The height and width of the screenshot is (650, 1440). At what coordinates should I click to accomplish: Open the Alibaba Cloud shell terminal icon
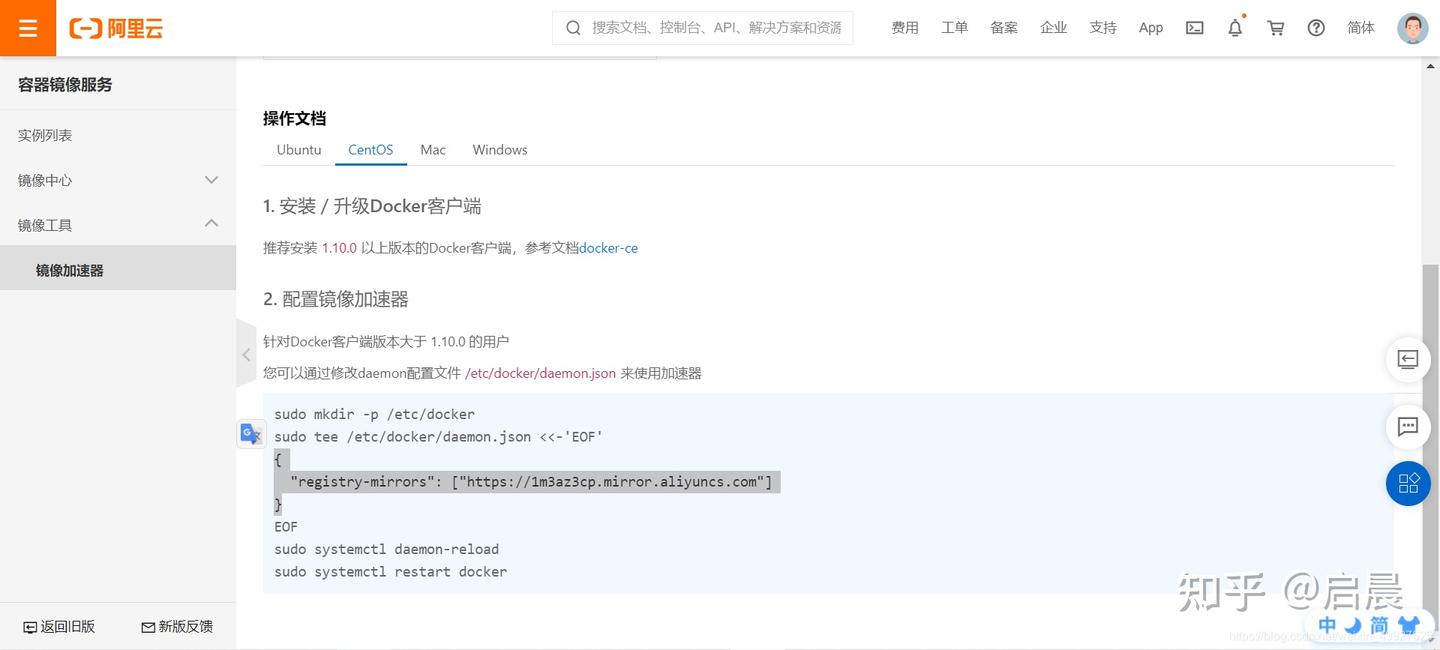(x=1194, y=27)
